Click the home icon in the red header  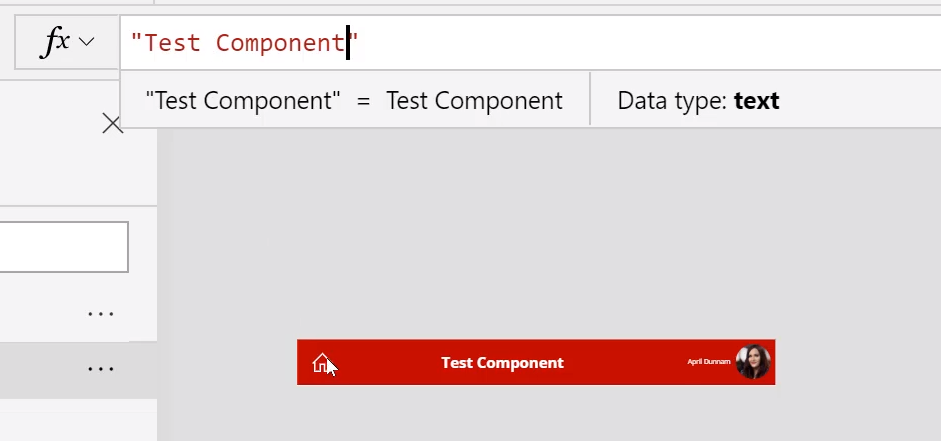[x=321, y=362]
